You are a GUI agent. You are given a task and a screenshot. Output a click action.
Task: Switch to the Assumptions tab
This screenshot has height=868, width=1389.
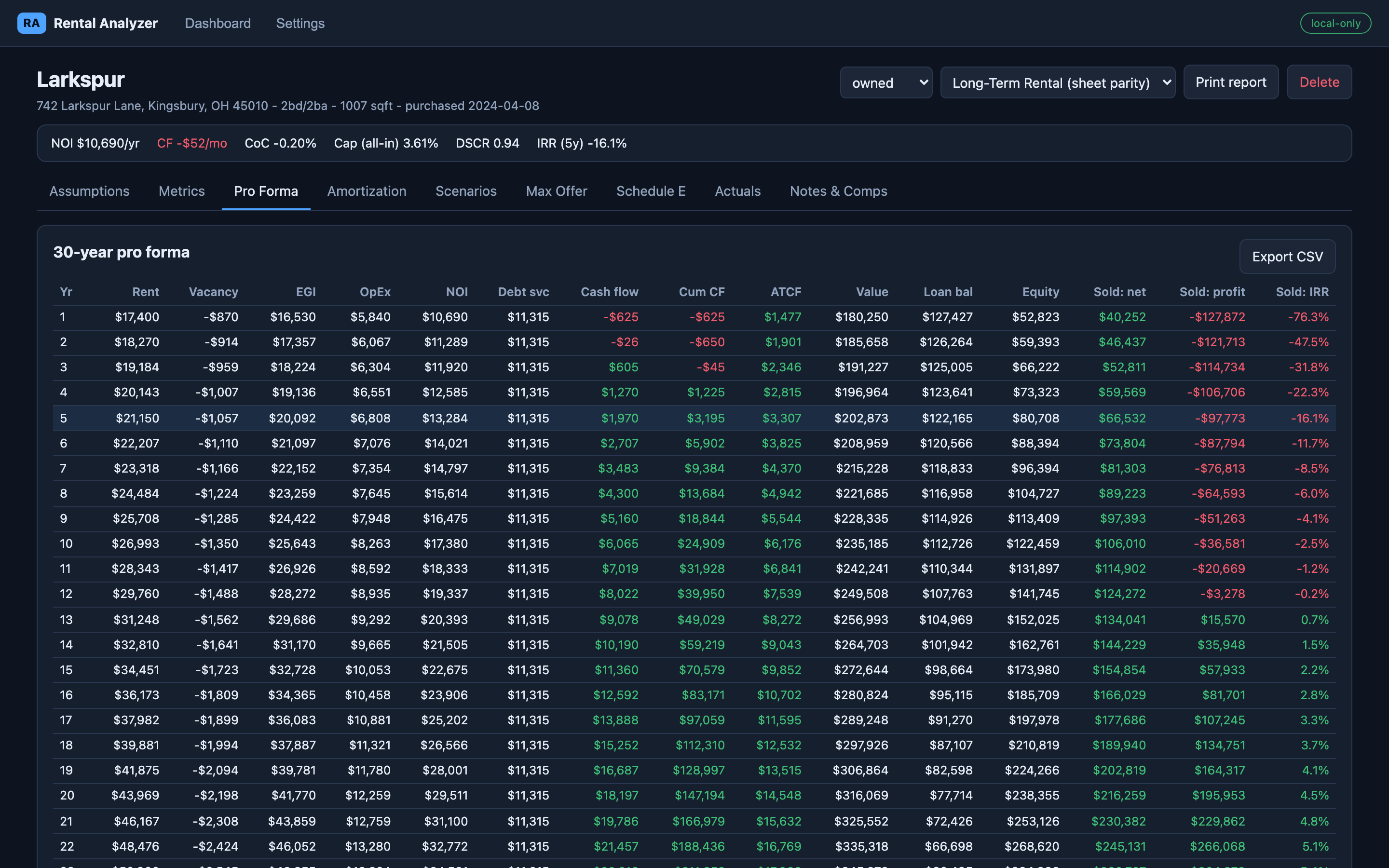pos(90,191)
